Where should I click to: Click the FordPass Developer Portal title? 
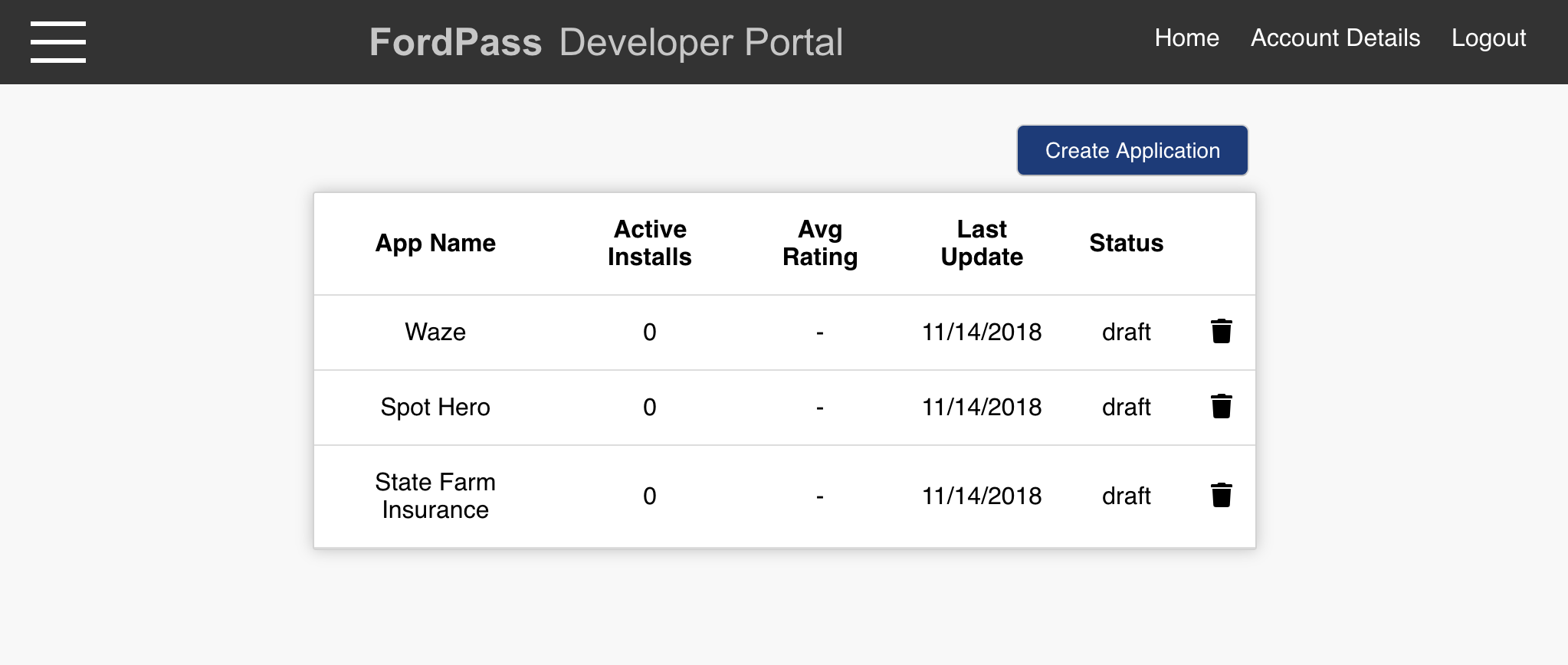[605, 42]
